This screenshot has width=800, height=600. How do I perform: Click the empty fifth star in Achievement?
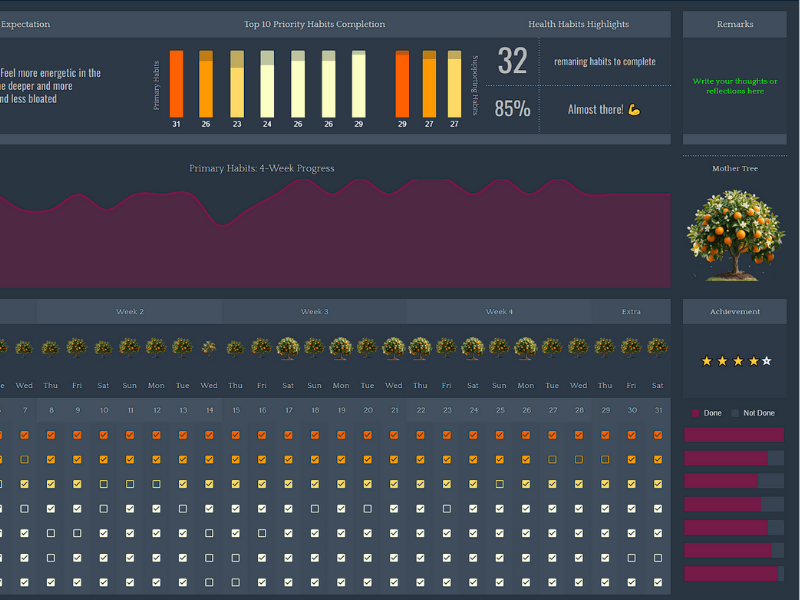coord(767,361)
